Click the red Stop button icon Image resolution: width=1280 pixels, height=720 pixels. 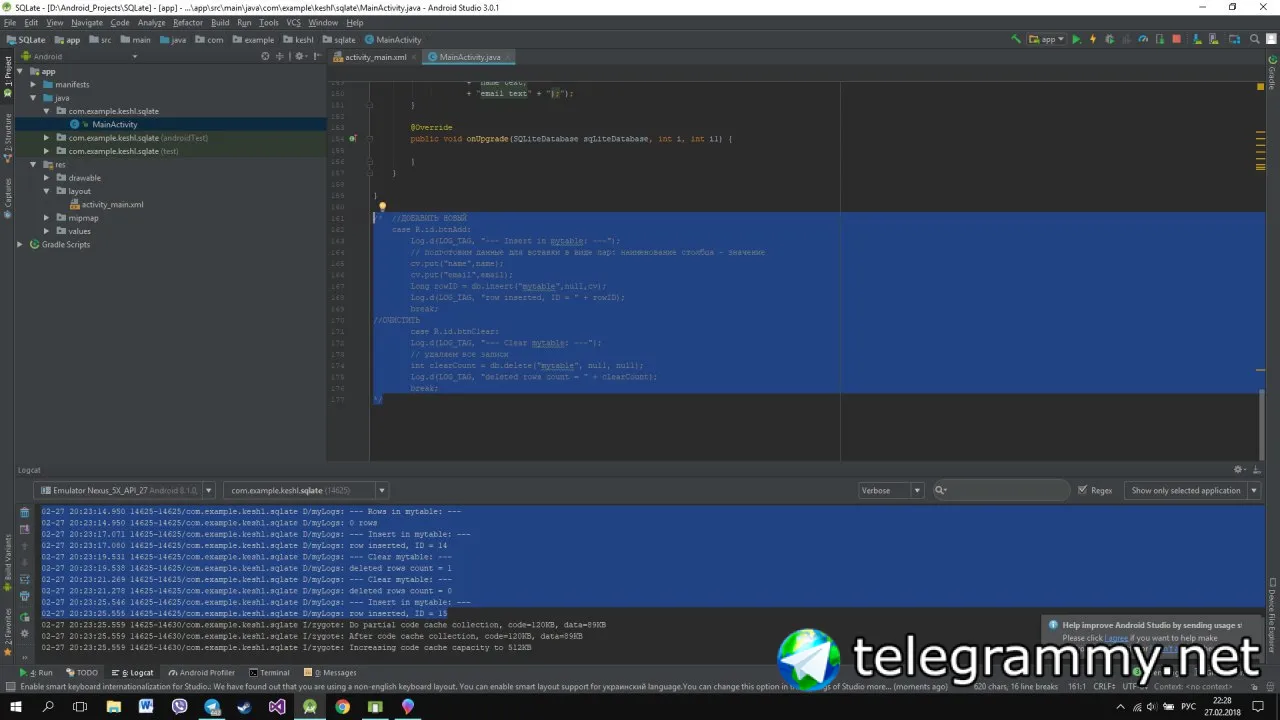tap(1176, 40)
